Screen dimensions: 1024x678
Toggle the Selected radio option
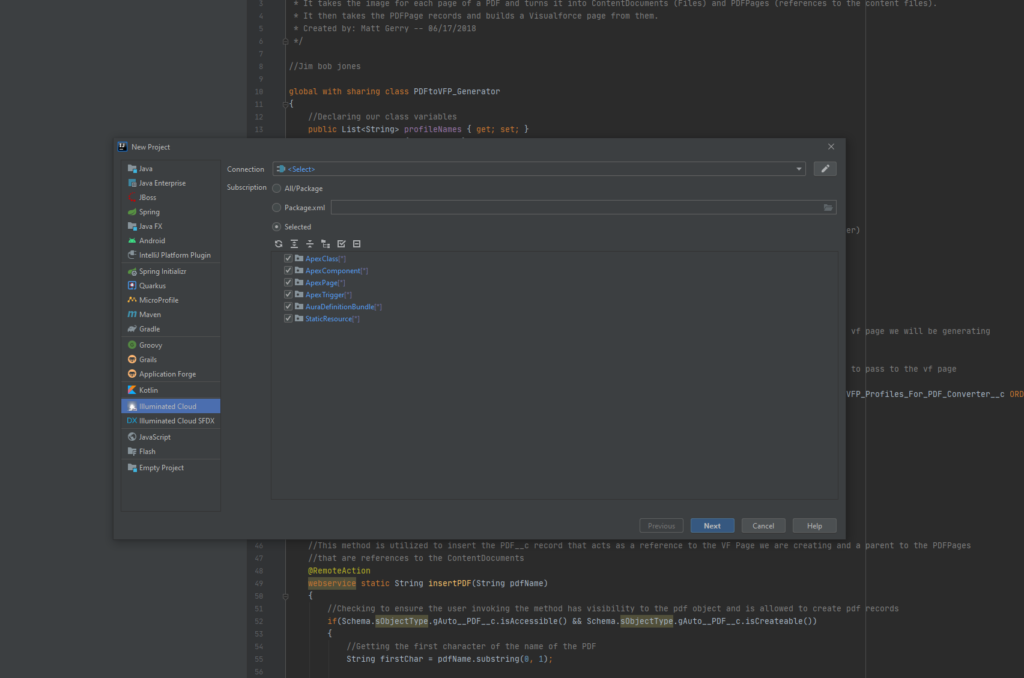point(275,227)
